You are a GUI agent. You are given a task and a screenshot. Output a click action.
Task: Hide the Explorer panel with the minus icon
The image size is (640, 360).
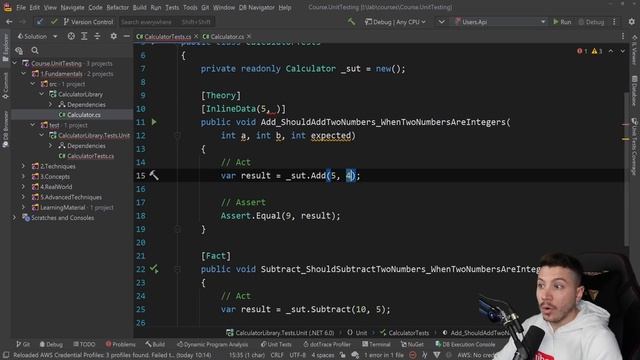[x=127, y=36]
